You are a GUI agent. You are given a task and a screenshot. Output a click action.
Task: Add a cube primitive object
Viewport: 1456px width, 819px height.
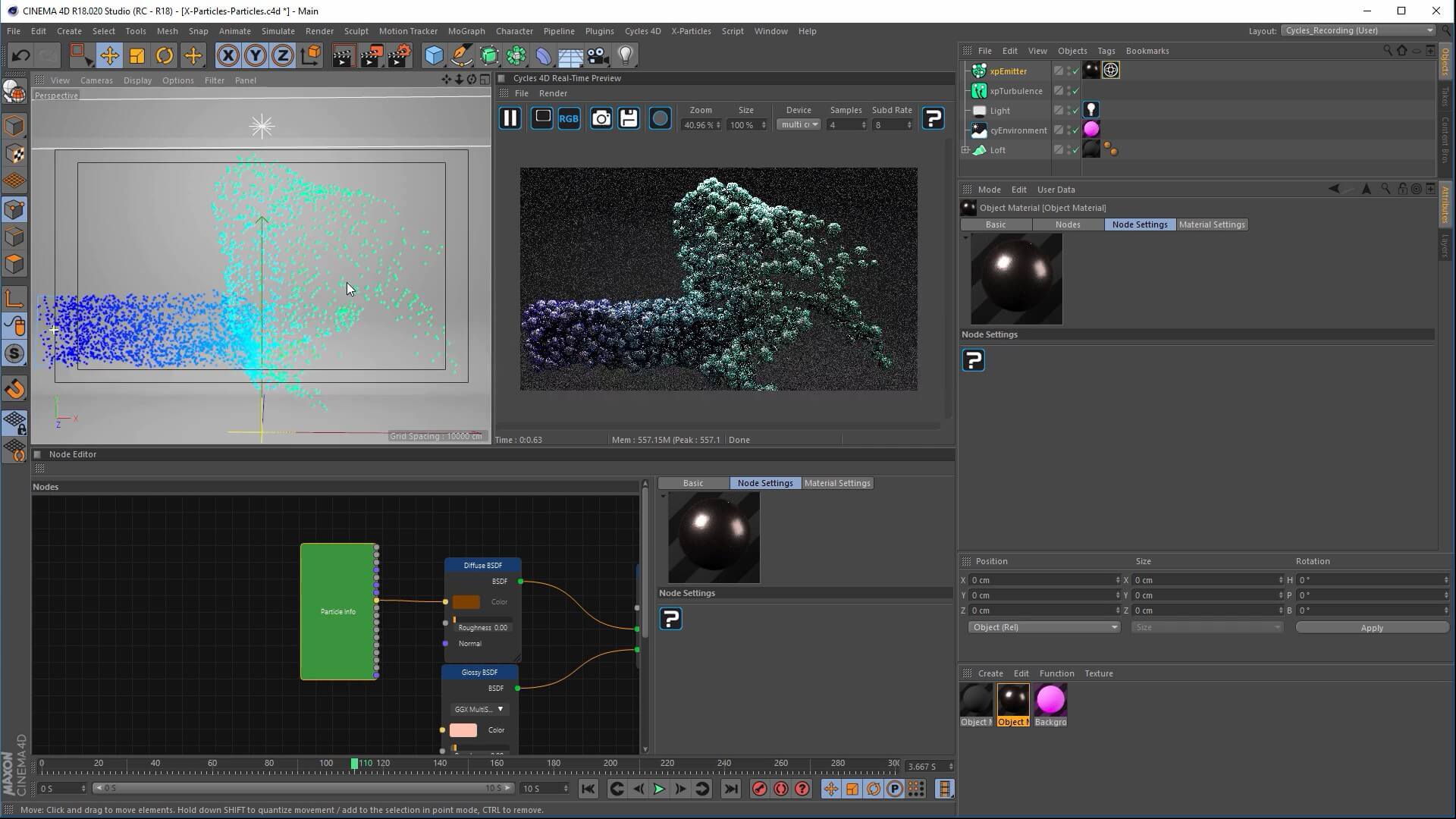click(434, 55)
